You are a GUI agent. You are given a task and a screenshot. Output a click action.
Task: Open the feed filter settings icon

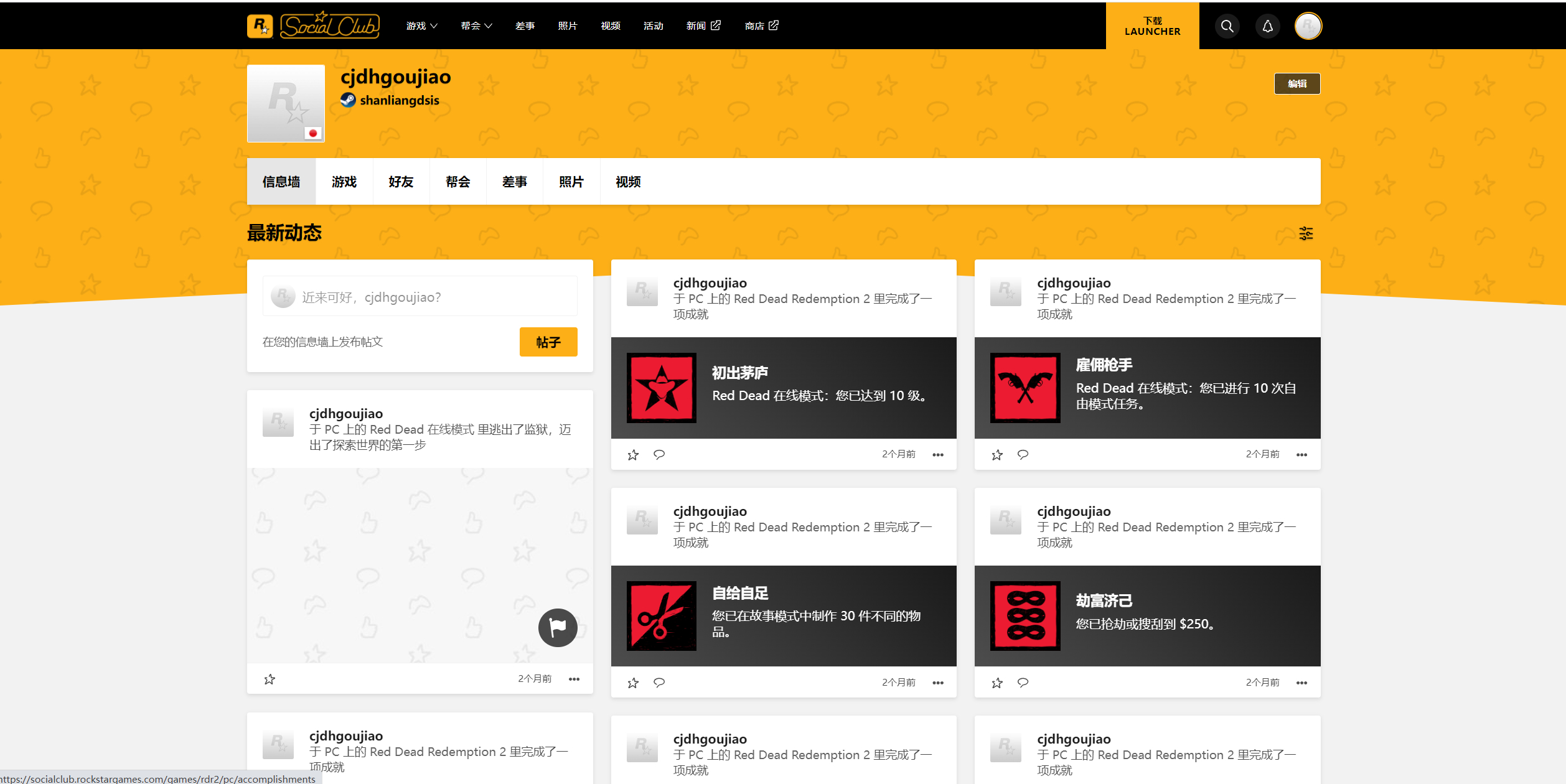tap(1306, 233)
